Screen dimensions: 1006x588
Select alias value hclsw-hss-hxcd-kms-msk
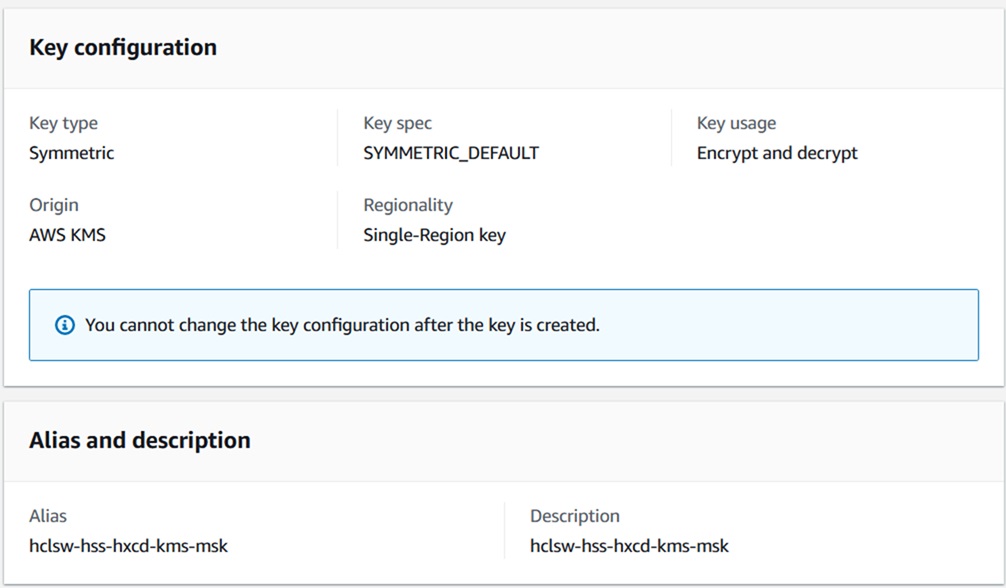tap(128, 546)
